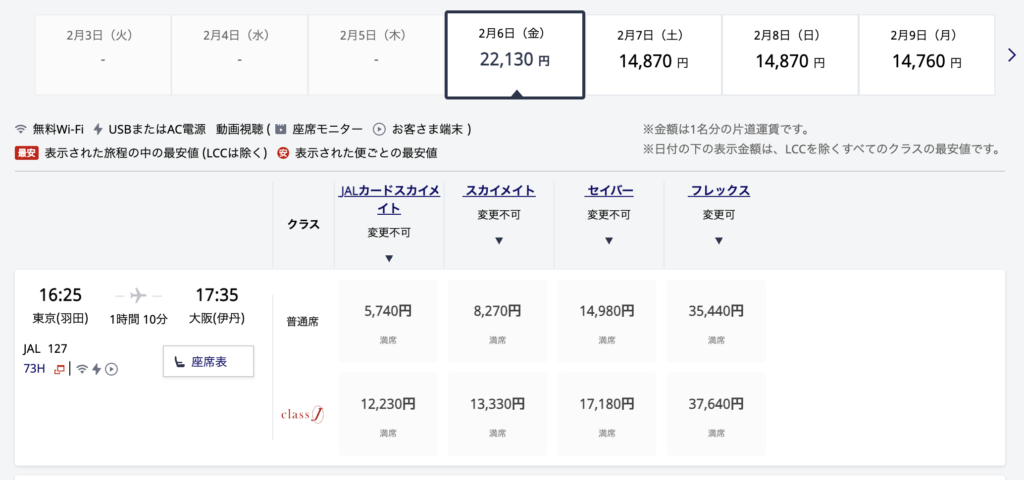Open the セイバー fare link
This screenshot has width=1024, height=480.
609,191
